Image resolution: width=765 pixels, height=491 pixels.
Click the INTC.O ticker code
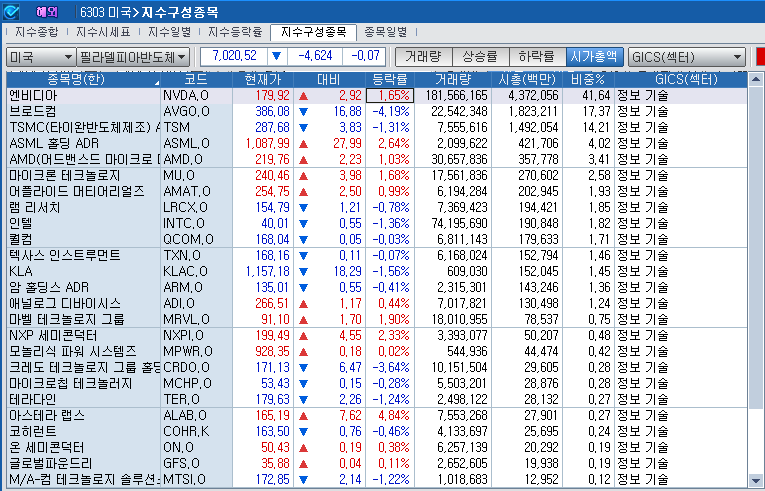(184, 224)
